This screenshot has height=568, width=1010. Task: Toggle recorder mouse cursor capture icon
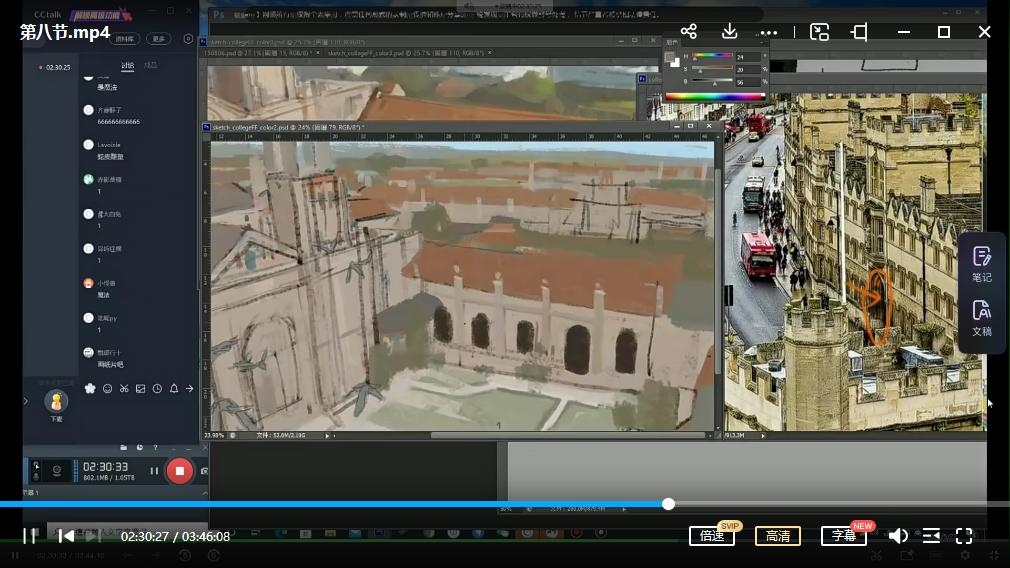(x=36, y=465)
